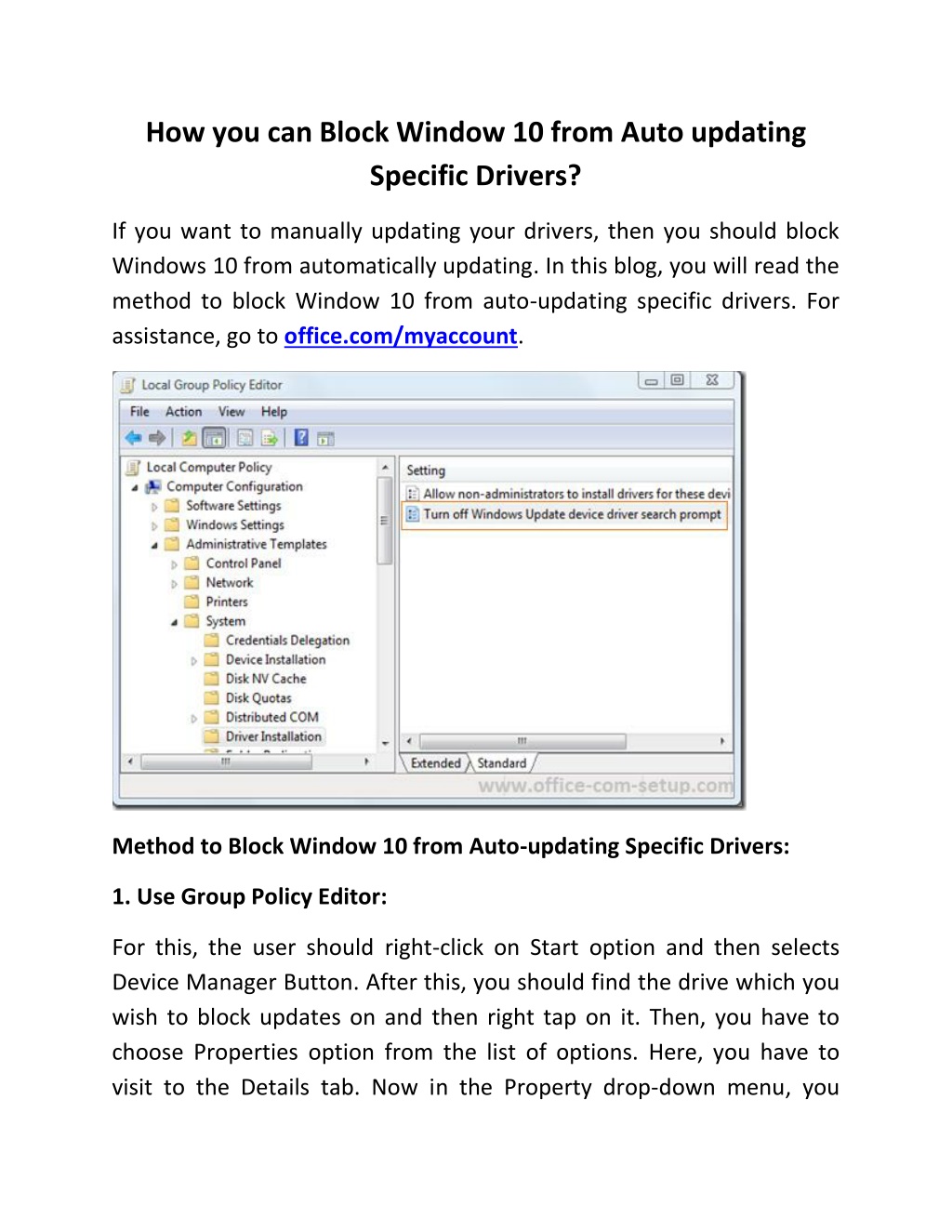The image size is (952, 1232).
Task: Click the Device Installation folder icon
Action: (x=212, y=659)
